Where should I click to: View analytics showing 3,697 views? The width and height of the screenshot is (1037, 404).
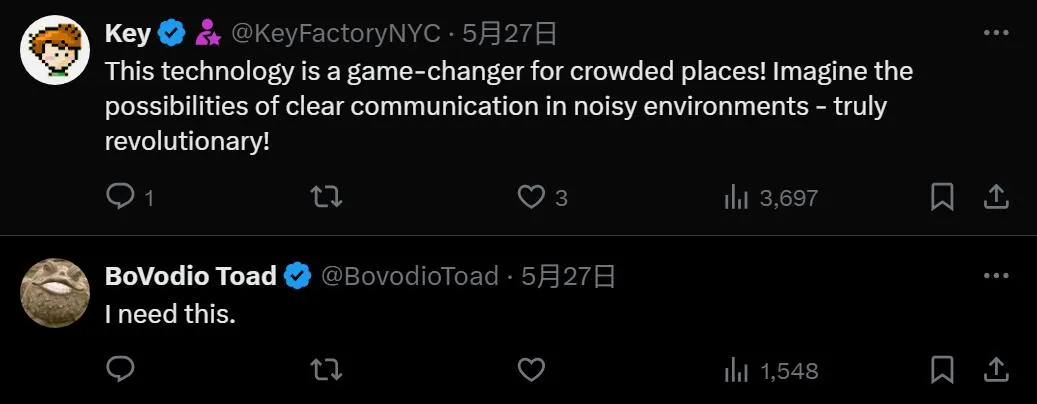[x=771, y=198]
